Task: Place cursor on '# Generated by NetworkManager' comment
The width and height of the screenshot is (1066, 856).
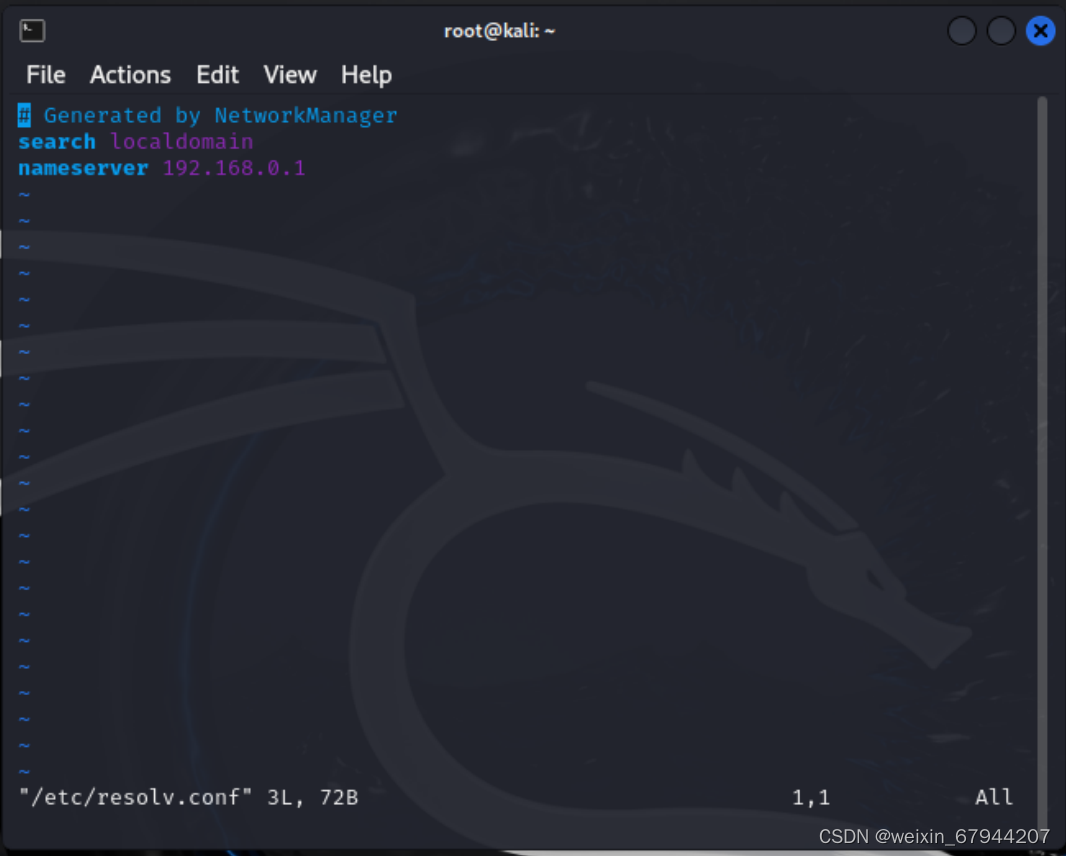Action: pyautogui.click(x=207, y=116)
